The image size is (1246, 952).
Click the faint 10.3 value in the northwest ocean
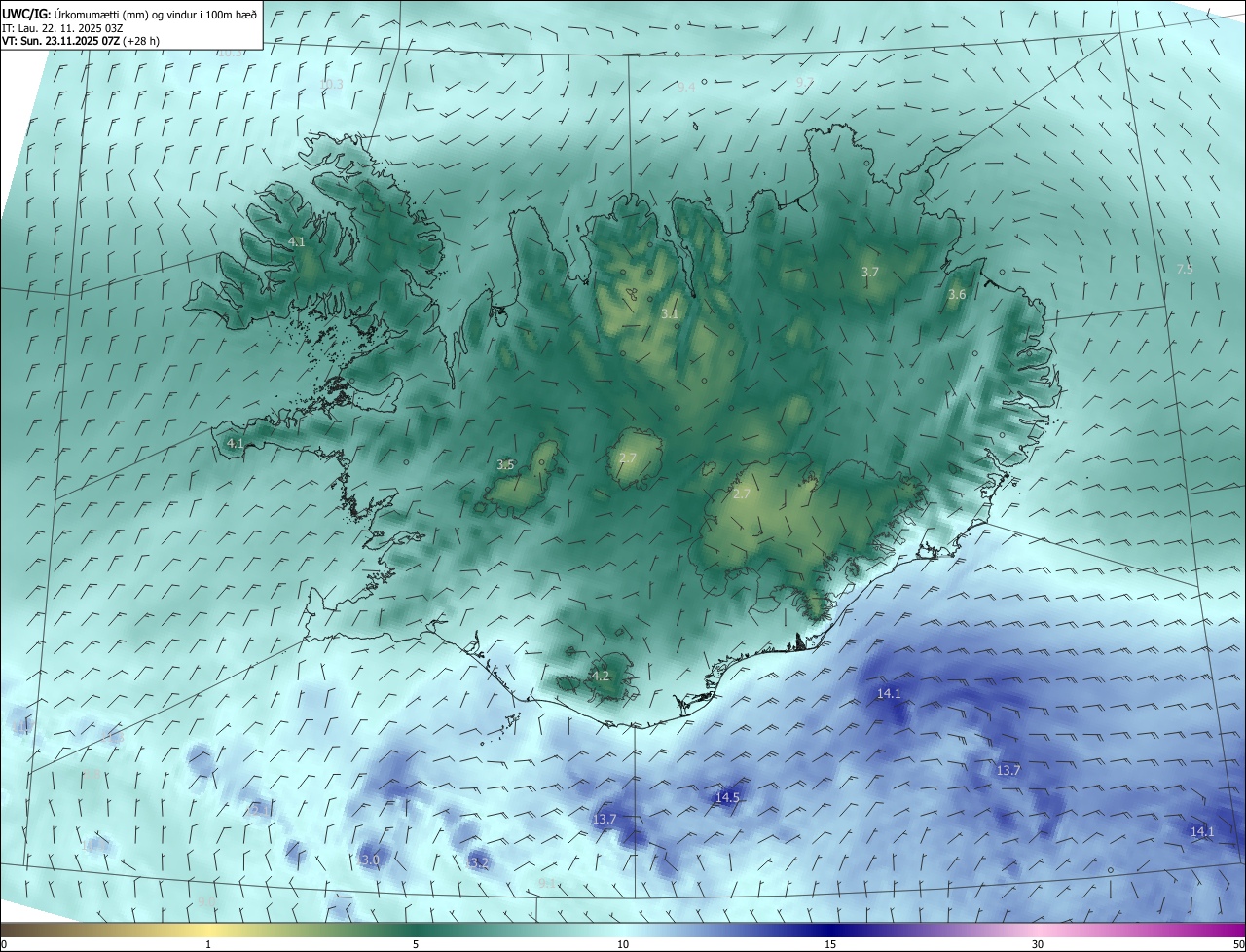pos(332,85)
